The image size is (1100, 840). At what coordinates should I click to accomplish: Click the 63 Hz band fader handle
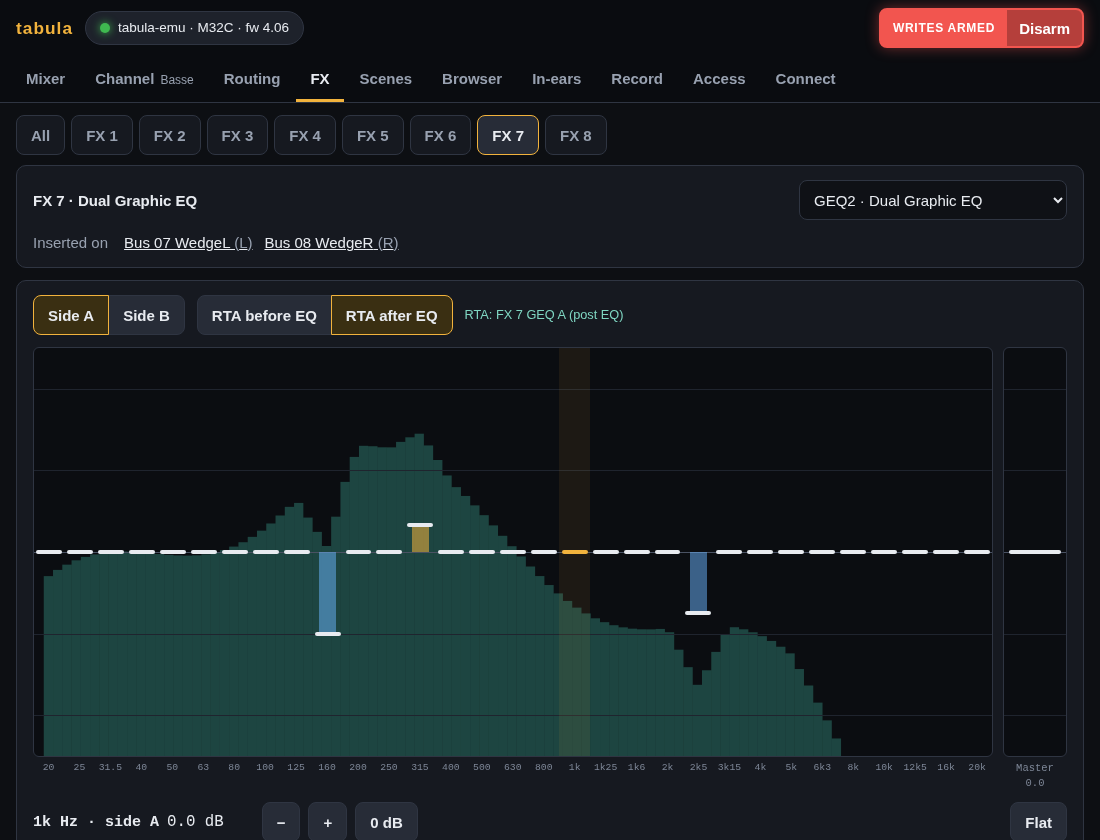click(203, 552)
